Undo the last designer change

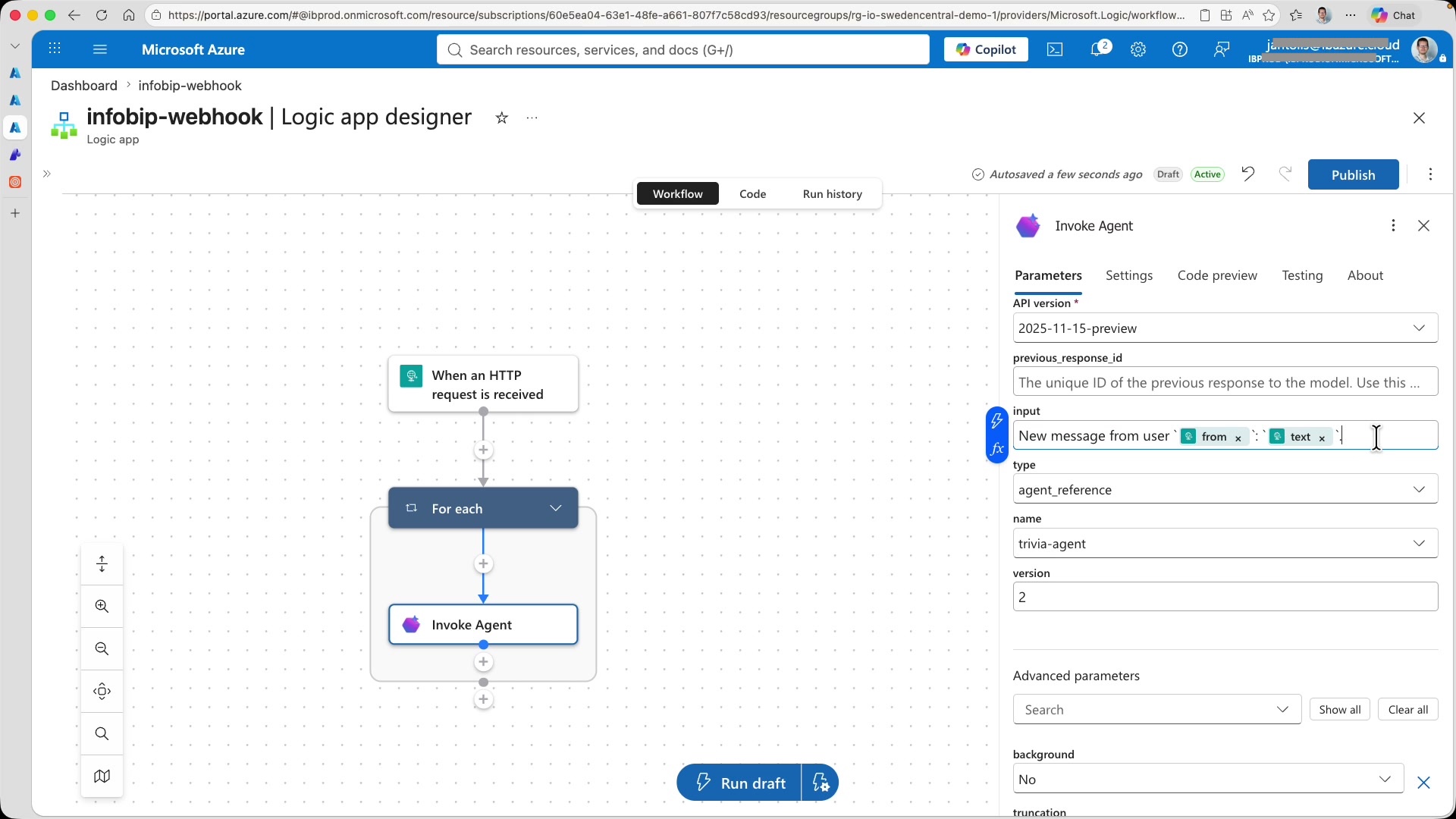1247,174
